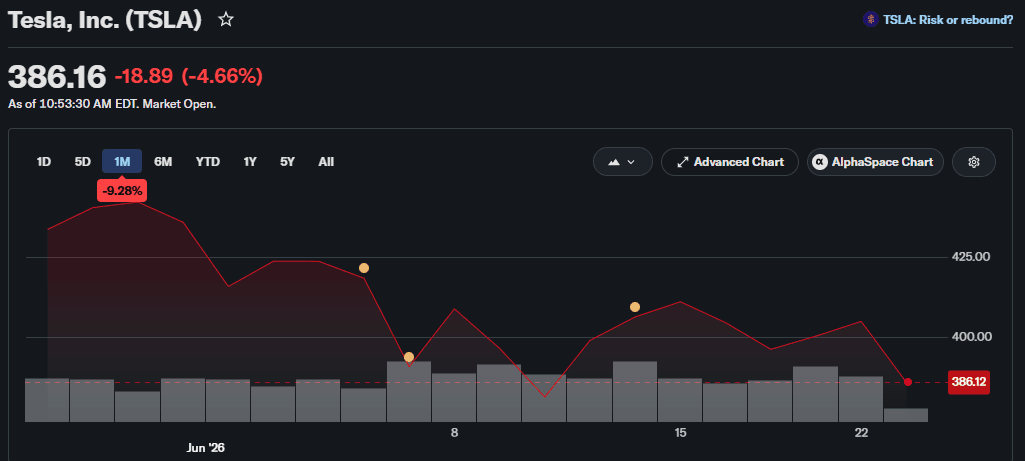
Task: Select the 1D time range
Action: pyautogui.click(x=44, y=162)
